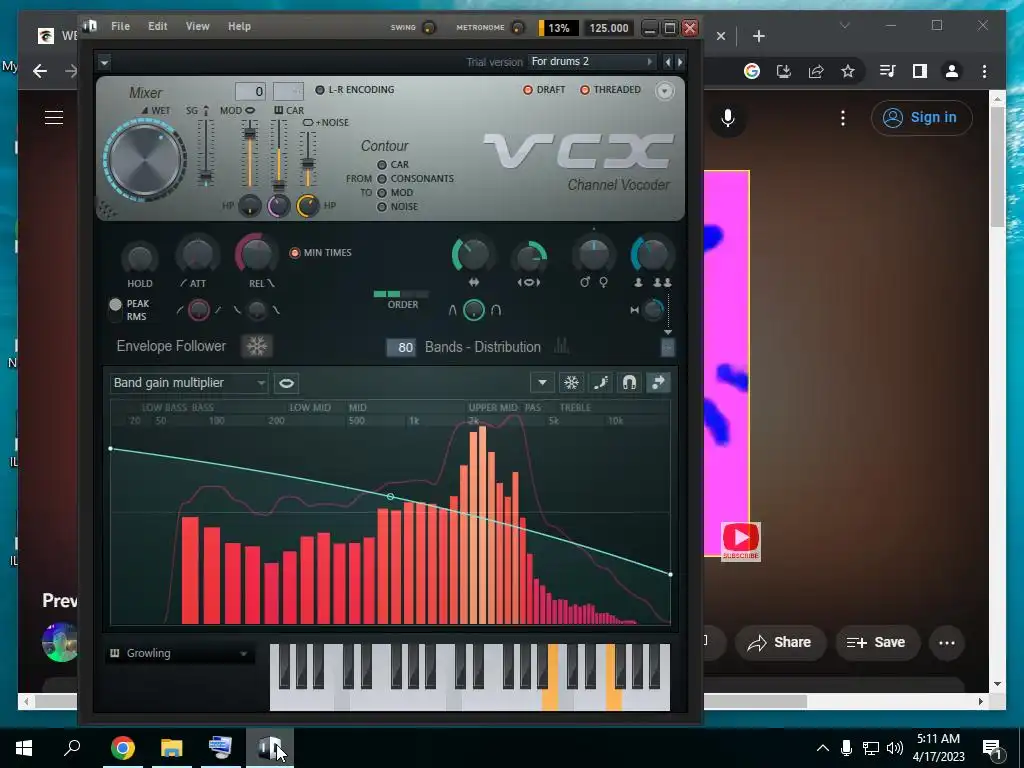Open Chrome three-dot menu
The height and width of the screenshot is (768, 1024).
(984, 71)
